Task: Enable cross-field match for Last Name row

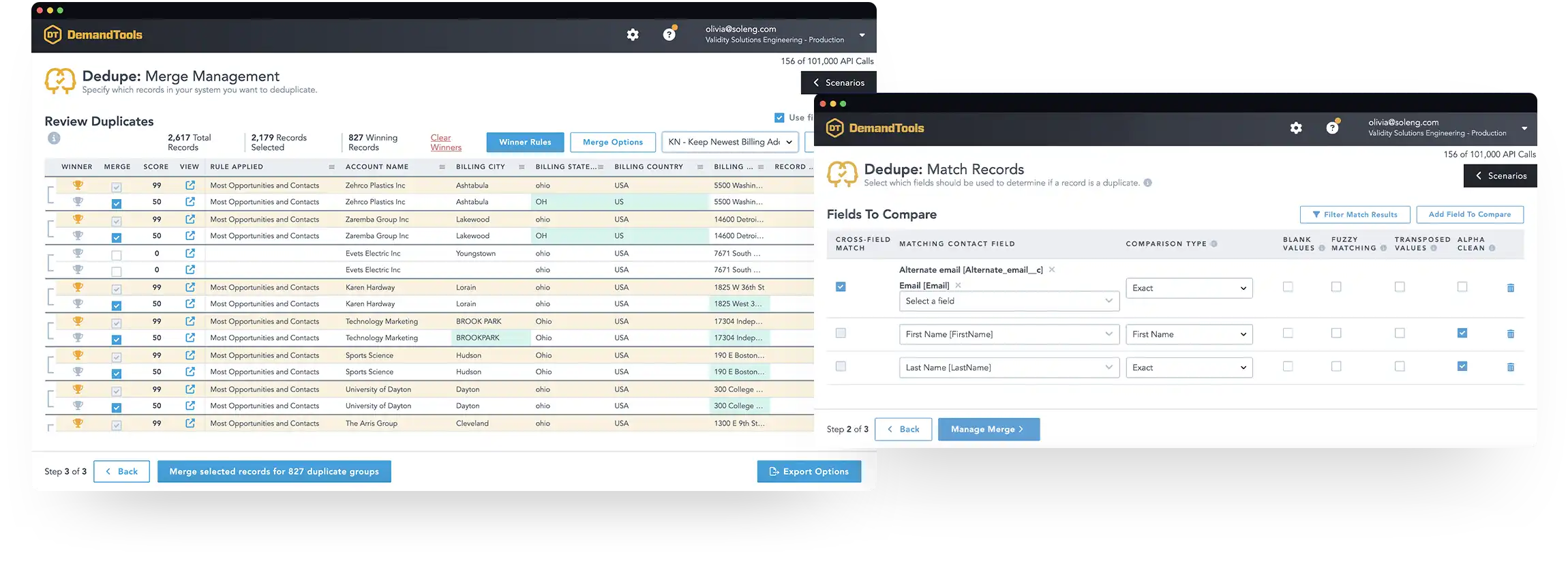Action: (841, 367)
